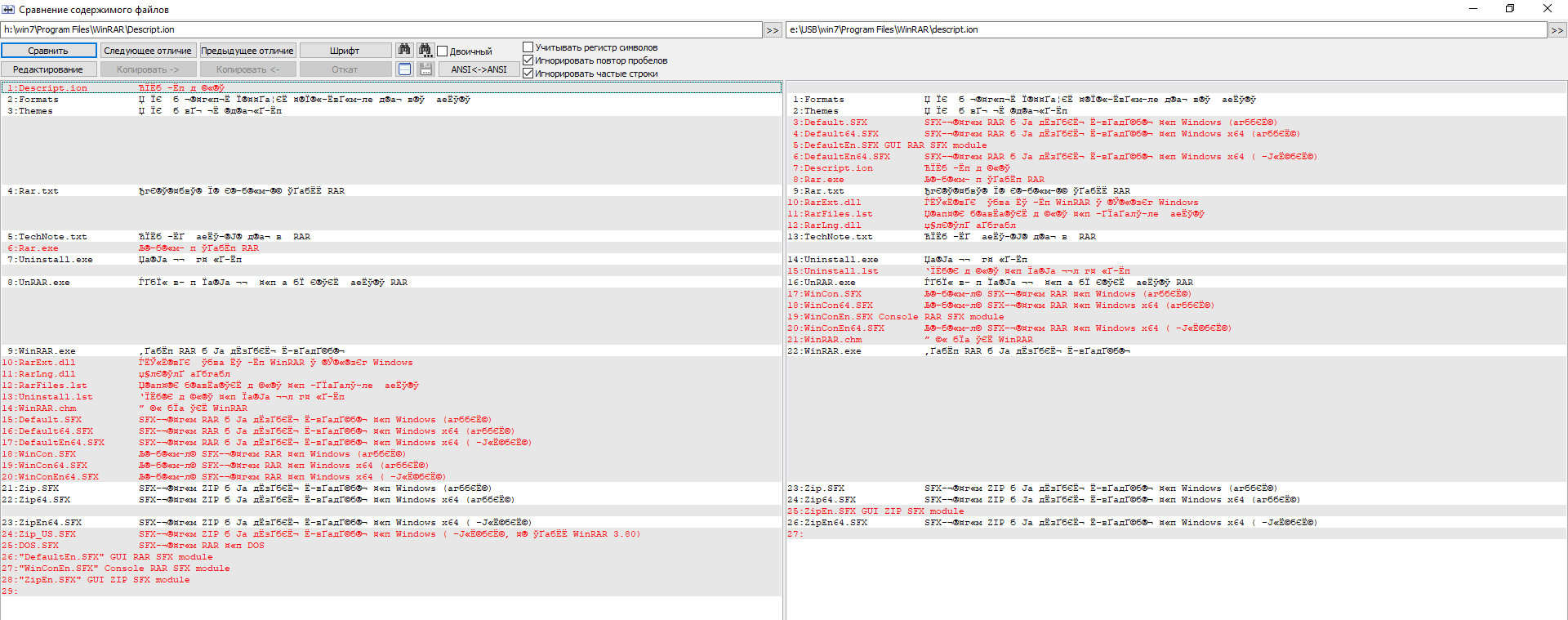Viewport: 1568px width, 620px height.
Task: Select line 1:Formats in right pane
Action: pyautogui.click(x=1177, y=100)
